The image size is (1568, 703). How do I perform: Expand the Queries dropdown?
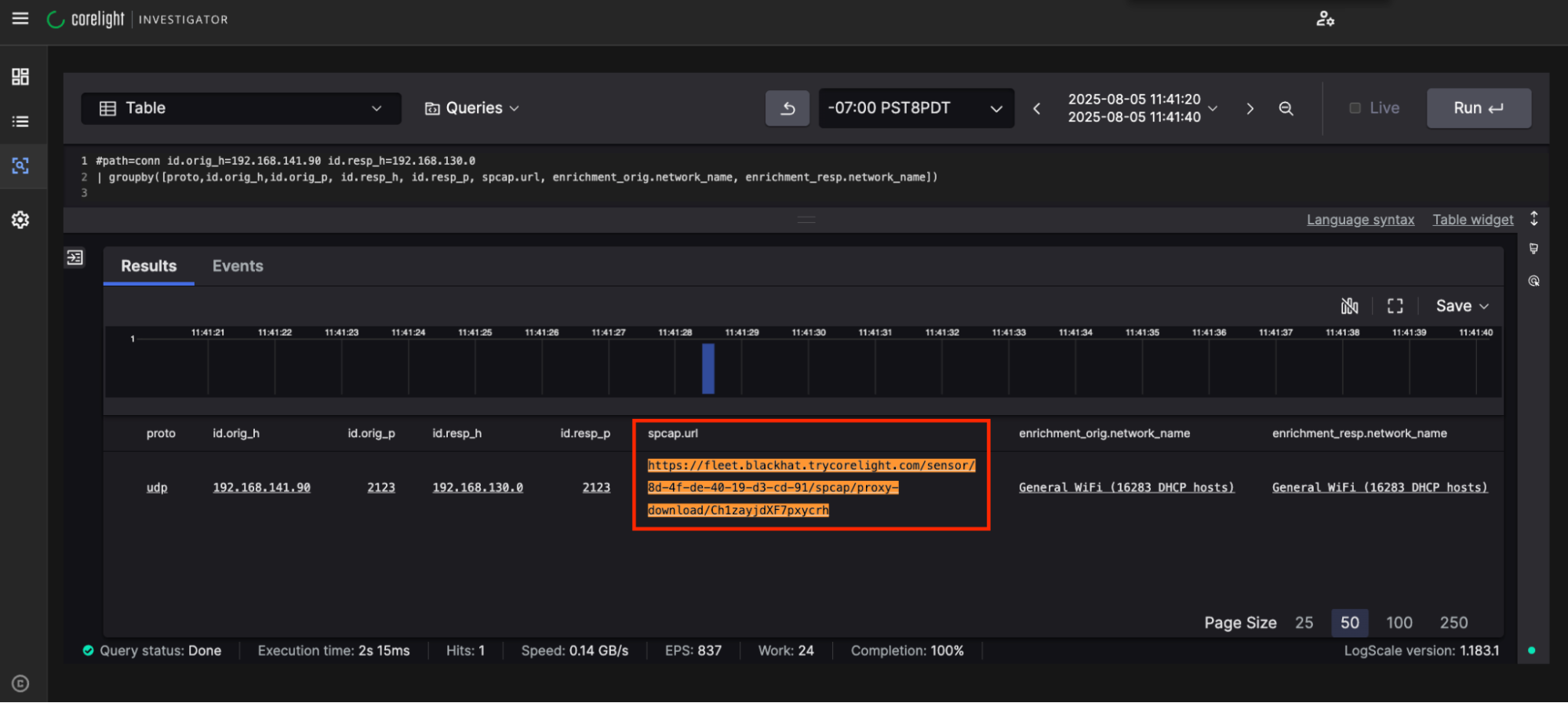tap(472, 108)
